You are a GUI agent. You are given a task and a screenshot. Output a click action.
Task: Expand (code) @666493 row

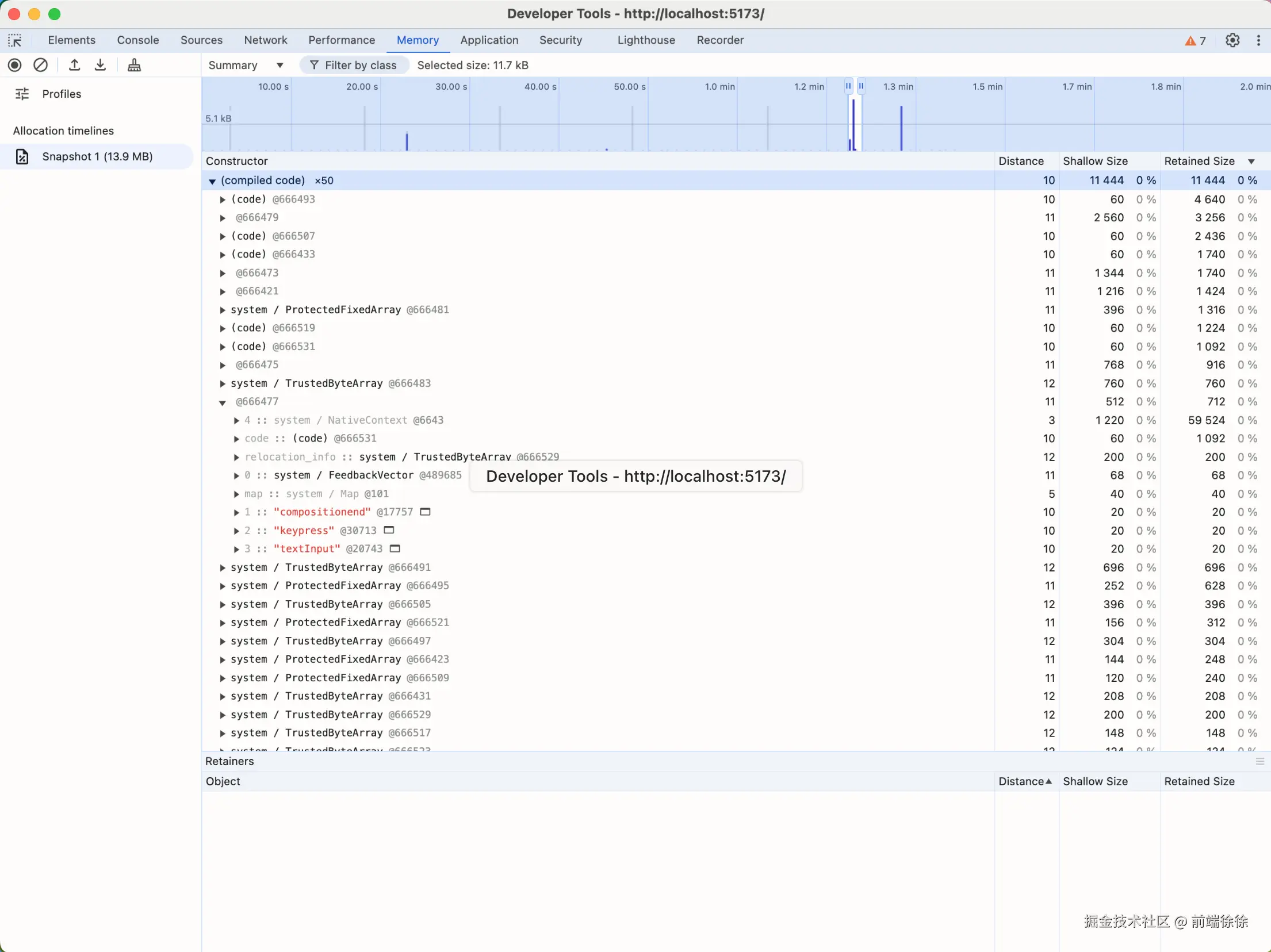click(x=223, y=199)
